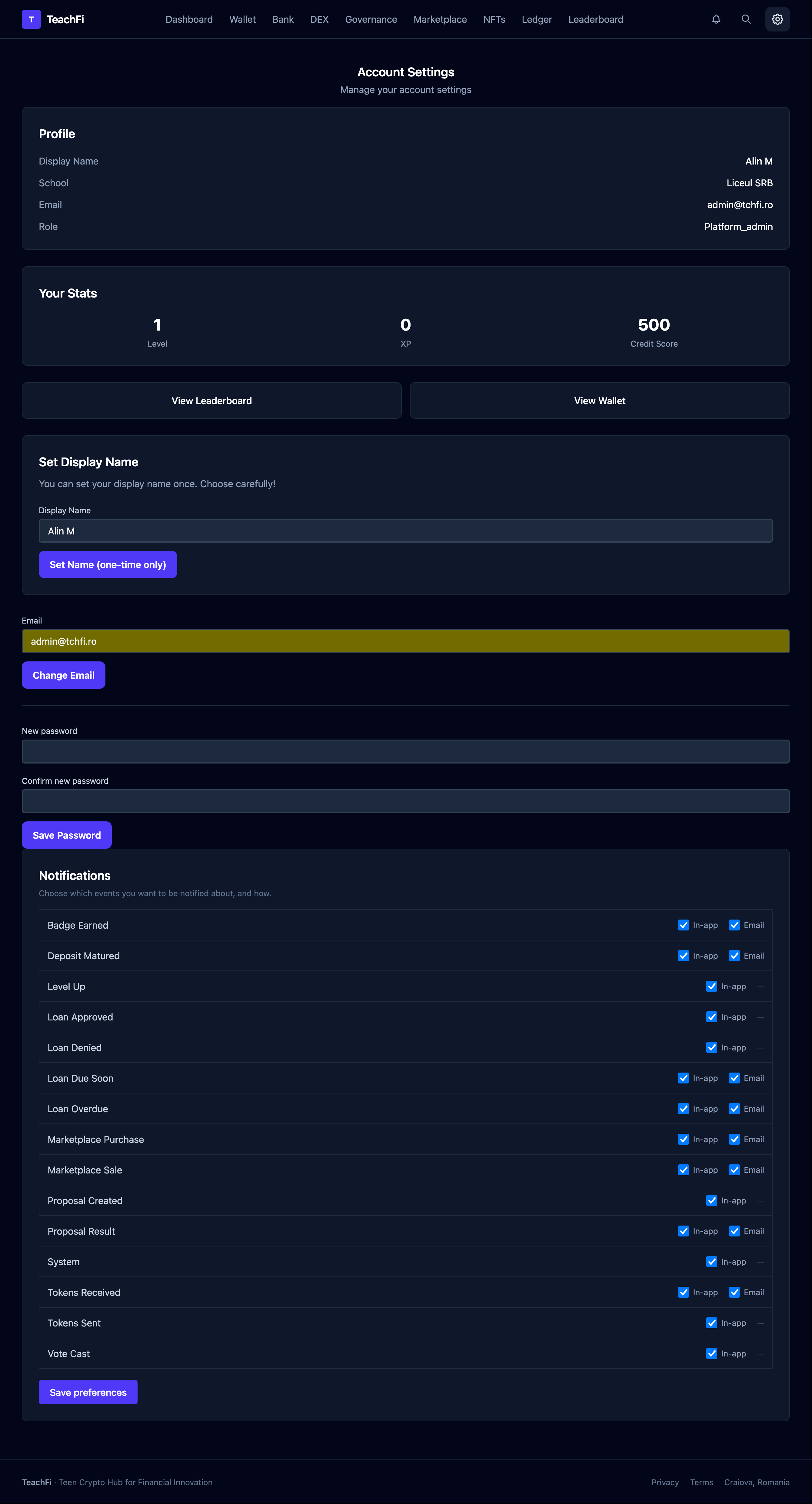Open the Privacy footer link
812x1504 pixels.
click(664, 1482)
